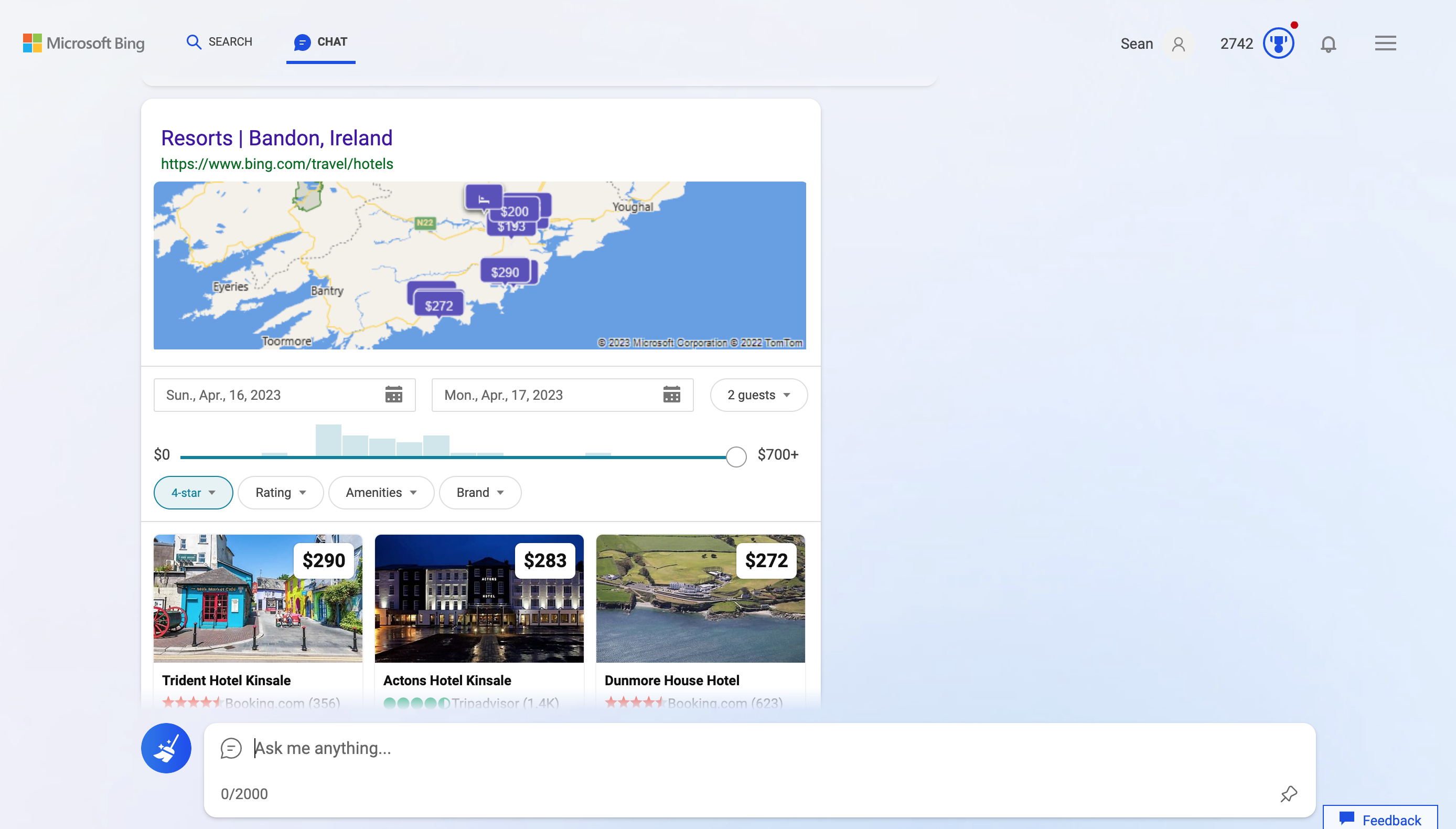Image resolution: width=1456 pixels, height=829 pixels.
Task: Click the $0 minimum price label
Action: coord(162,454)
